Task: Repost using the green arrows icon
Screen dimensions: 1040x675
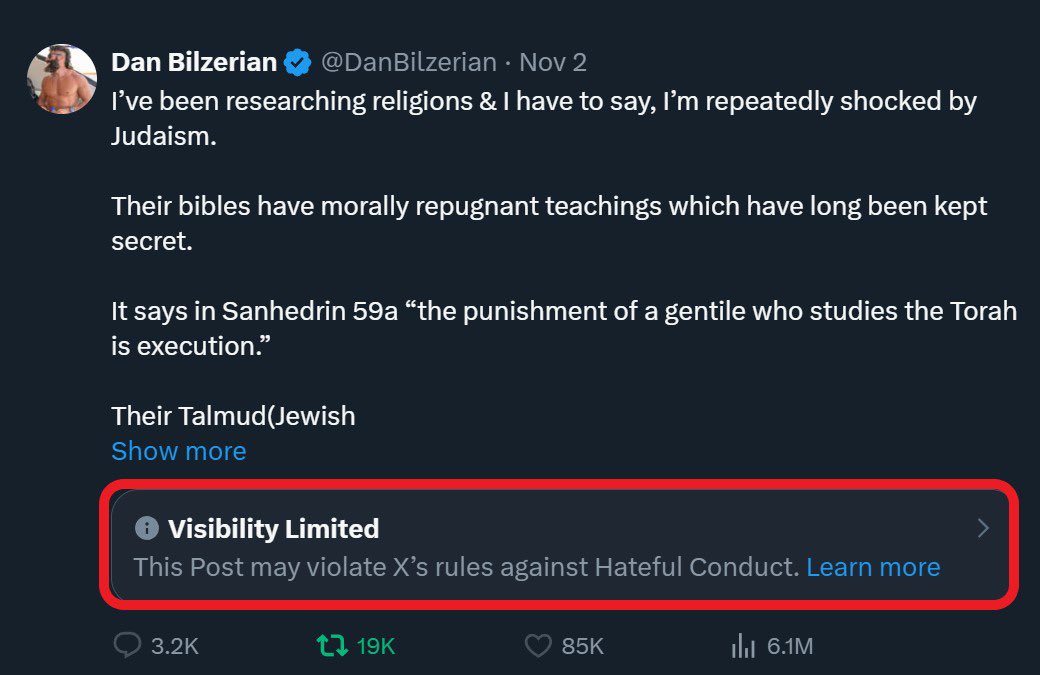Action: [329, 646]
